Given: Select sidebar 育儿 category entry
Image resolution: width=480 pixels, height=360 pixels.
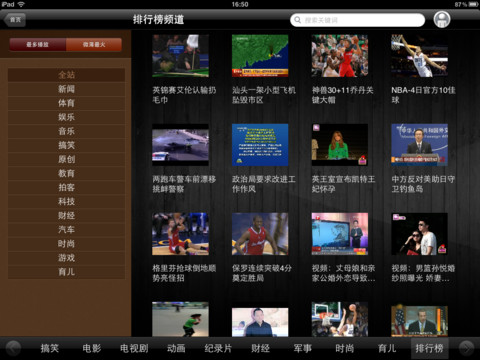Looking at the screenshot, I should [66, 272].
